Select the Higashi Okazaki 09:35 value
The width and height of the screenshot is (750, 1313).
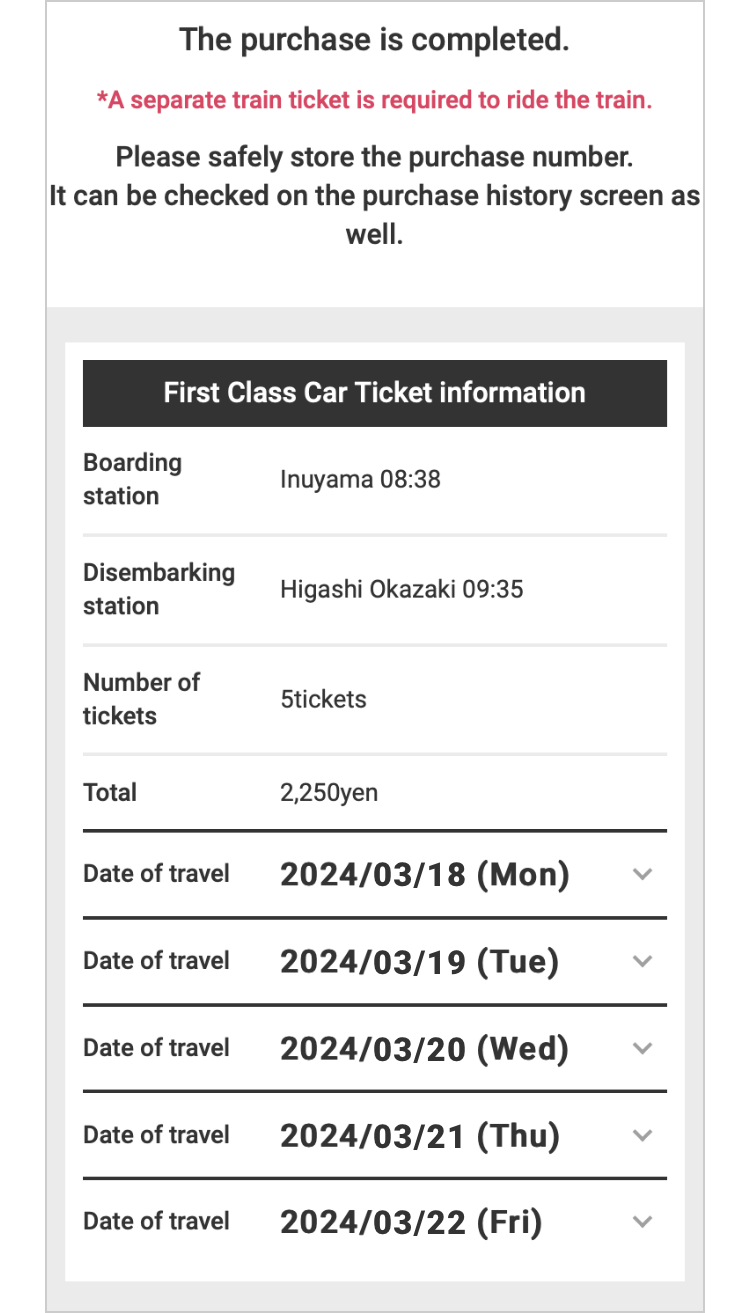click(401, 590)
